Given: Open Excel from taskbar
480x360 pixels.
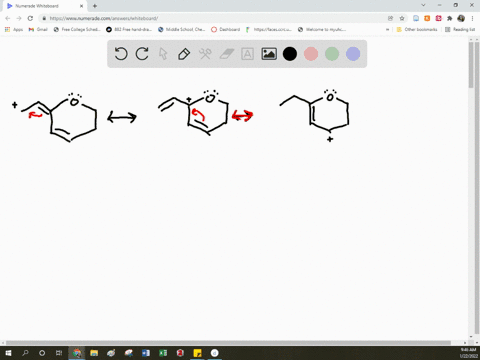Looking at the screenshot, I should click(x=163, y=353).
